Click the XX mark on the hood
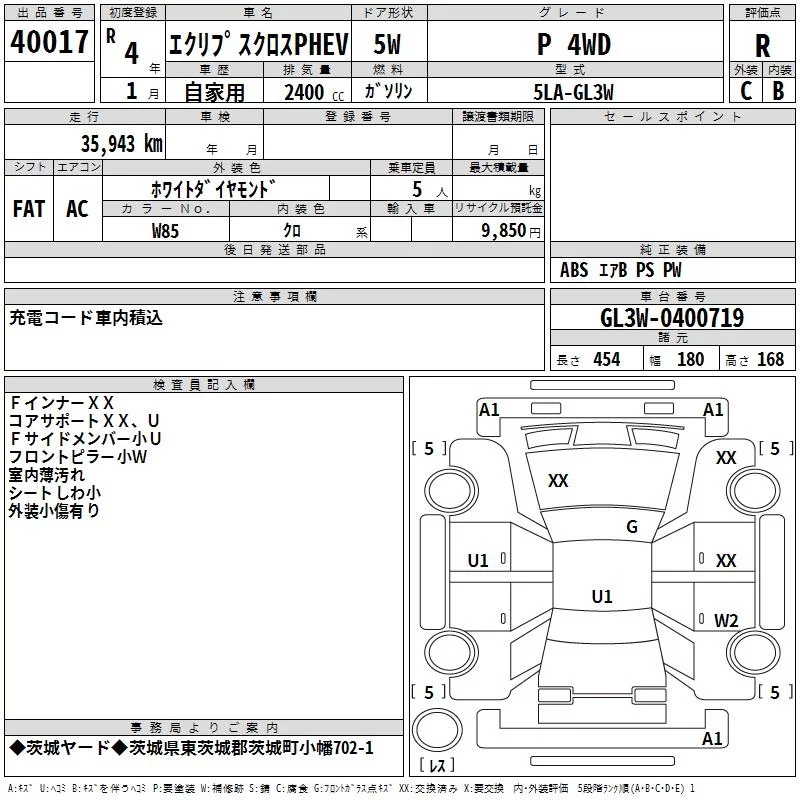Screen dimensions: 800x800 point(558,481)
